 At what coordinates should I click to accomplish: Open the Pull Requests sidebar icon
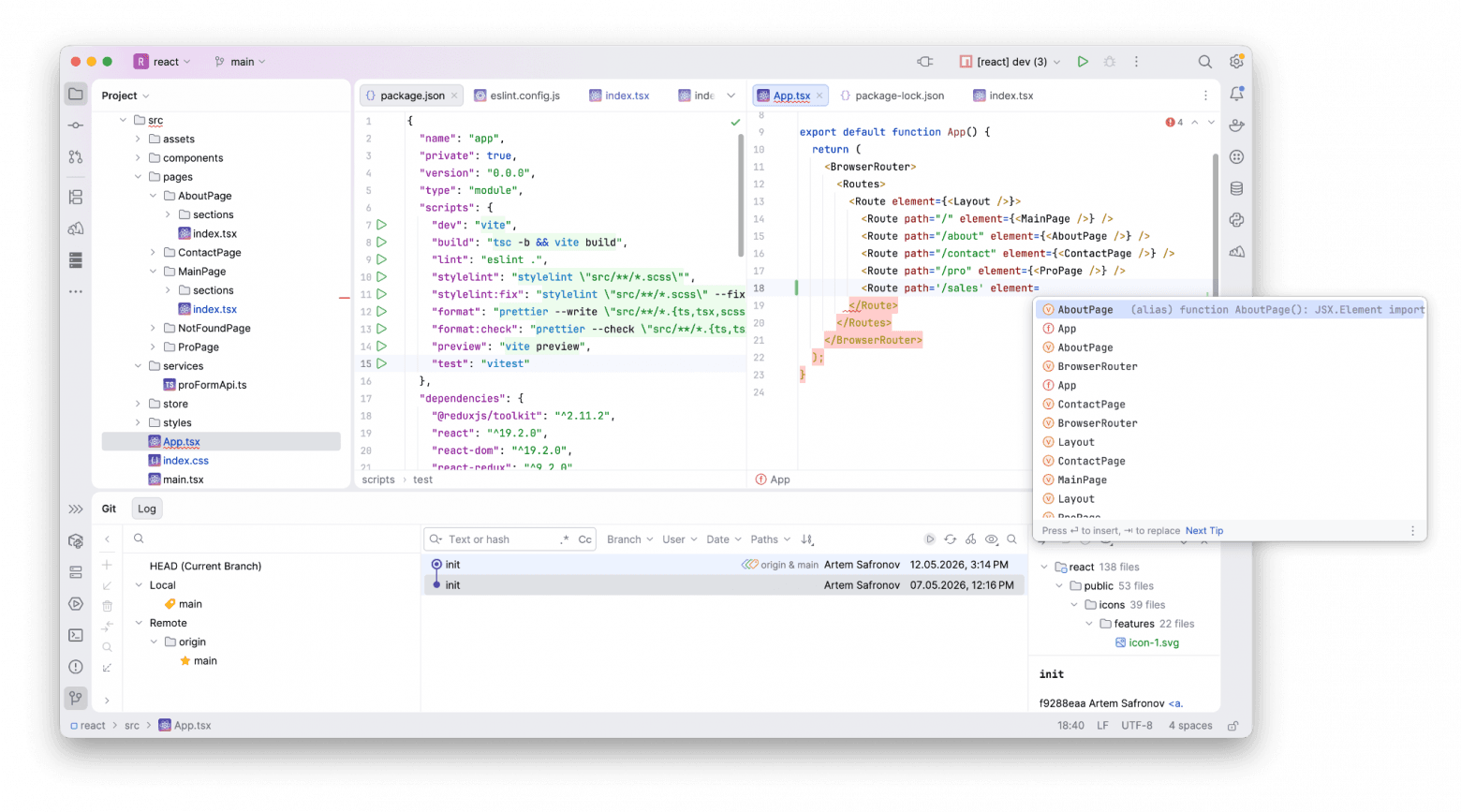pos(76,156)
